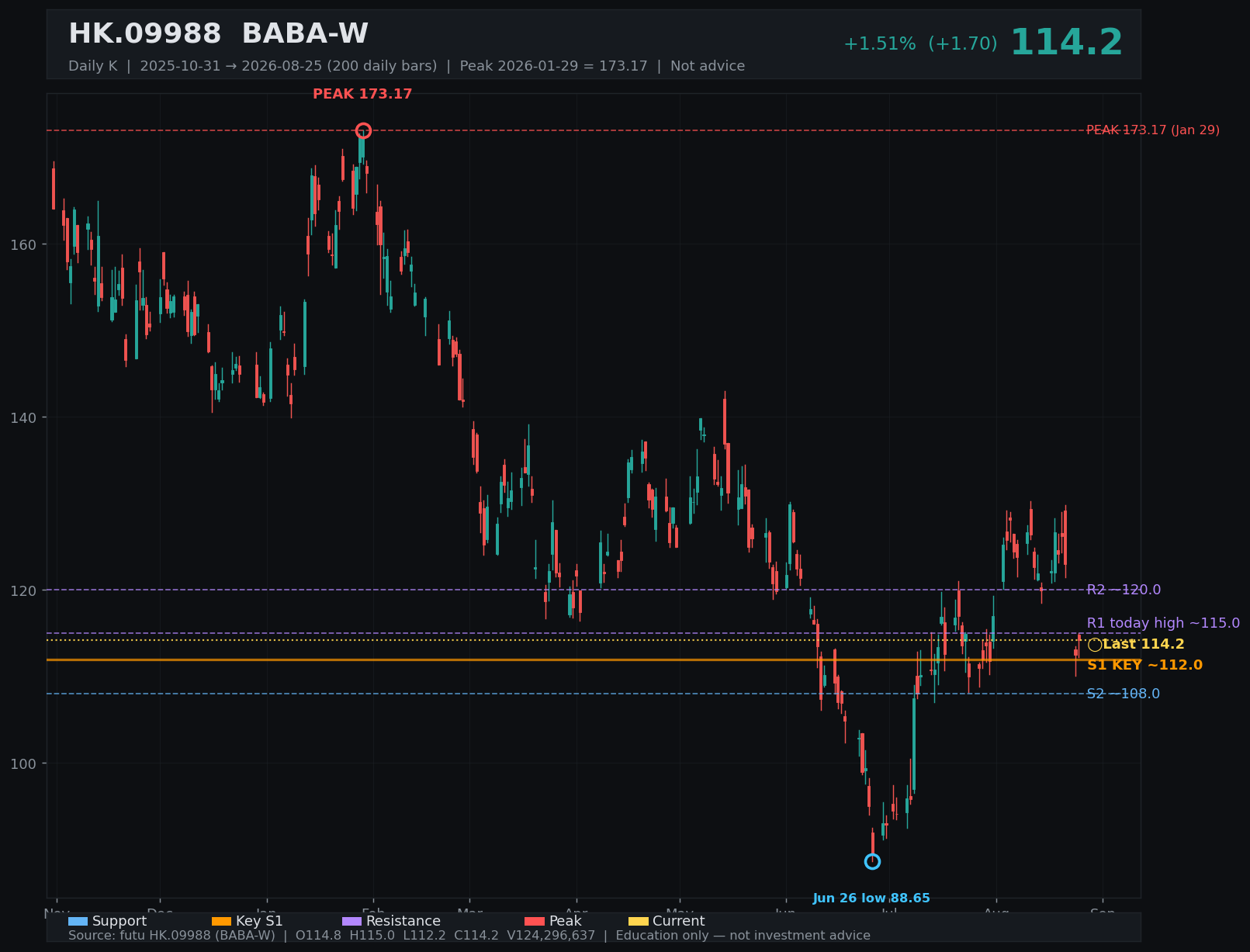Click the 'Last 114.2' price label

(x=1144, y=645)
